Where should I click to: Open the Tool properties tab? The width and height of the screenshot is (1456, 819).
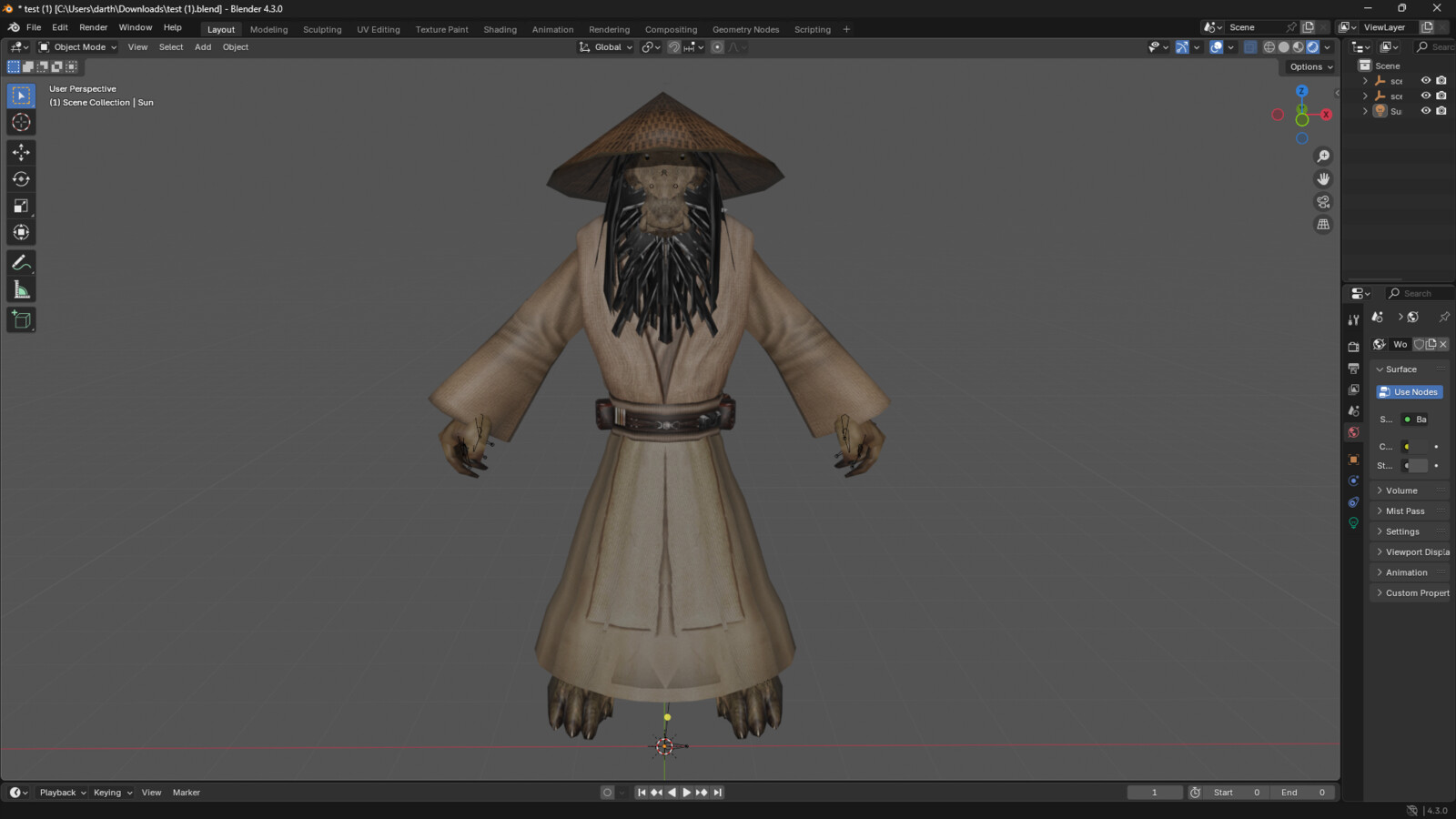[x=1353, y=320]
